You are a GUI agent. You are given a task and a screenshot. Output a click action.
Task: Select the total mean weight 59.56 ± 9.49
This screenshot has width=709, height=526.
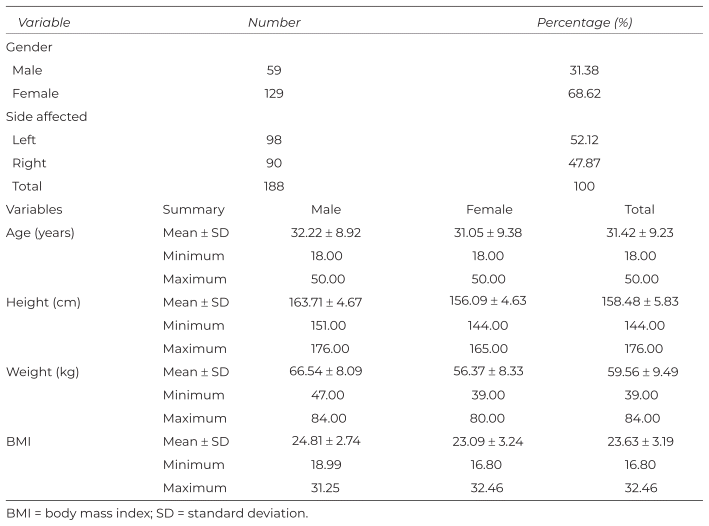pyautogui.click(x=639, y=372)
